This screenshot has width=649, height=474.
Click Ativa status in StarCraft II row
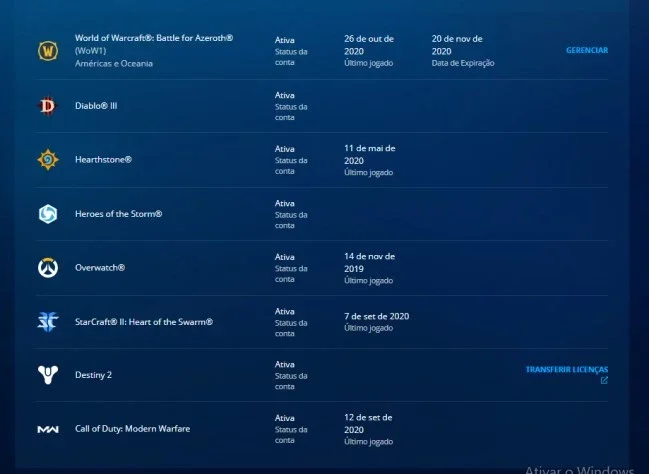(285, 312)
